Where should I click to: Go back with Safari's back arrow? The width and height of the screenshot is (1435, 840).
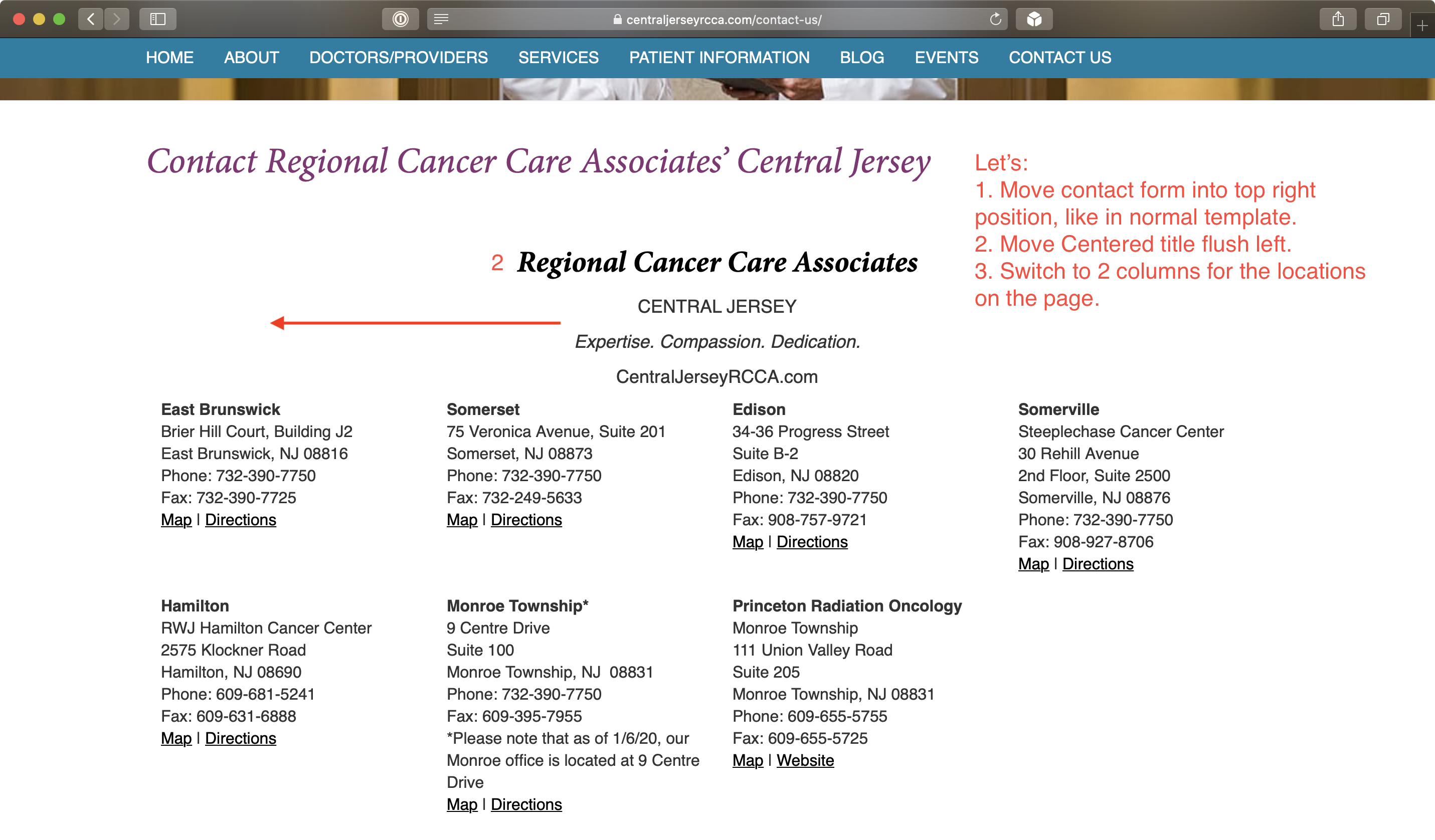91,20
